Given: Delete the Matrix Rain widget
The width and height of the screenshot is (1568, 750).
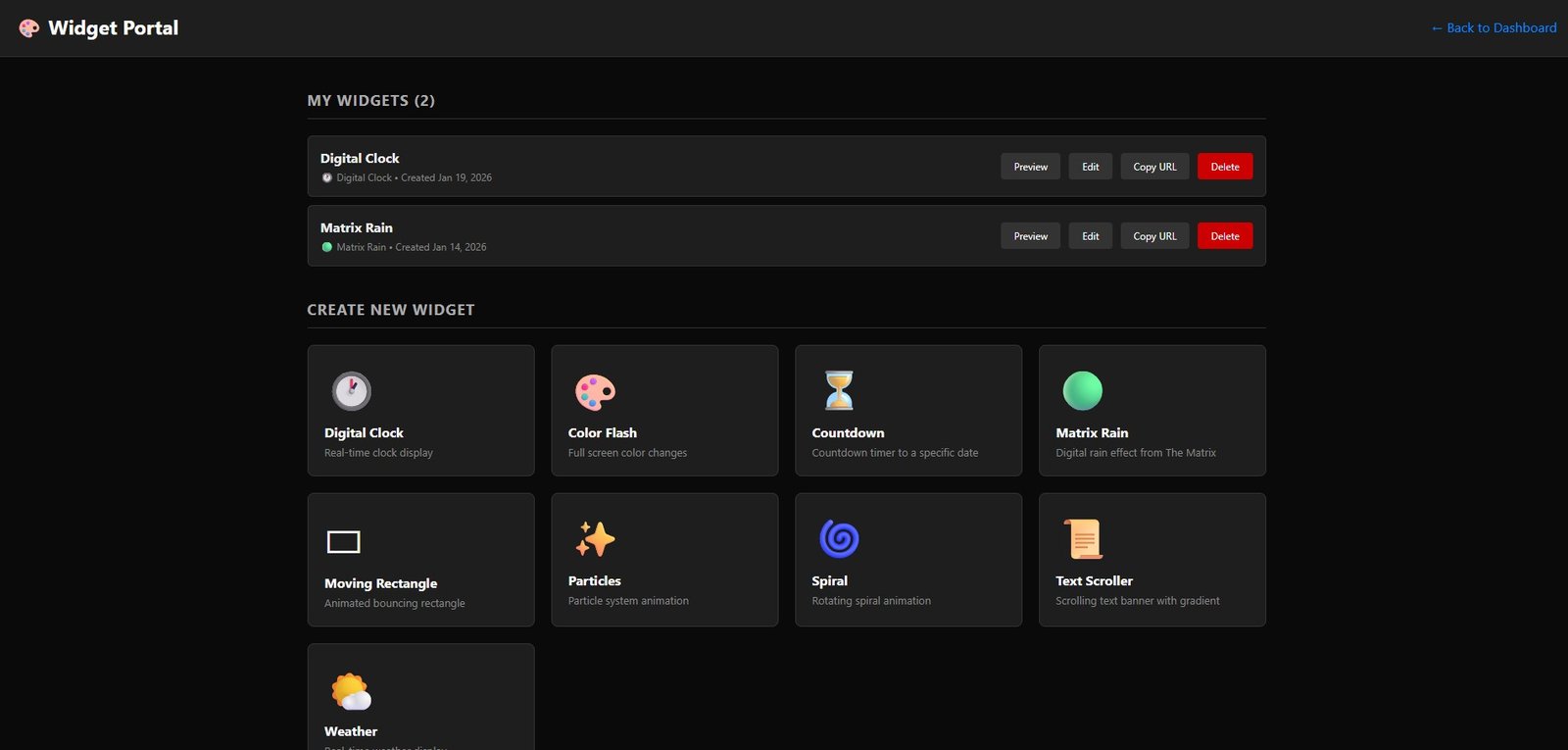Looking at the screenshot, I should coord(1224,236).
